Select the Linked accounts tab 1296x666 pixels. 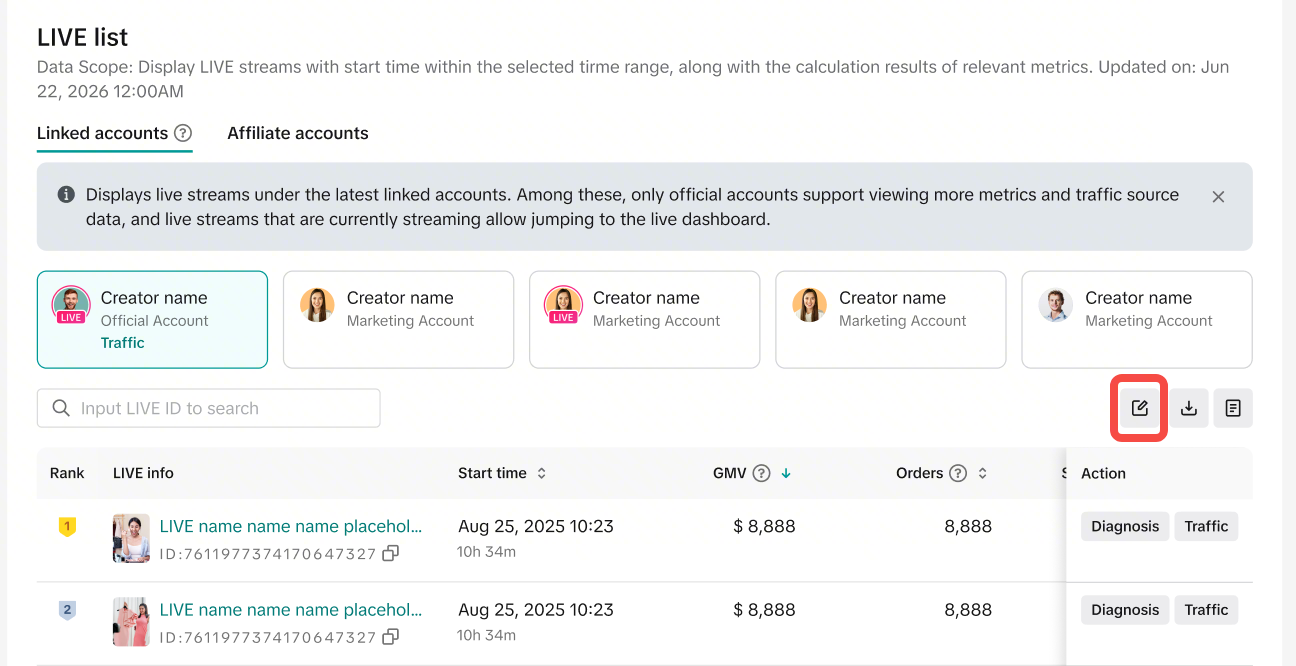click(102, 133)
